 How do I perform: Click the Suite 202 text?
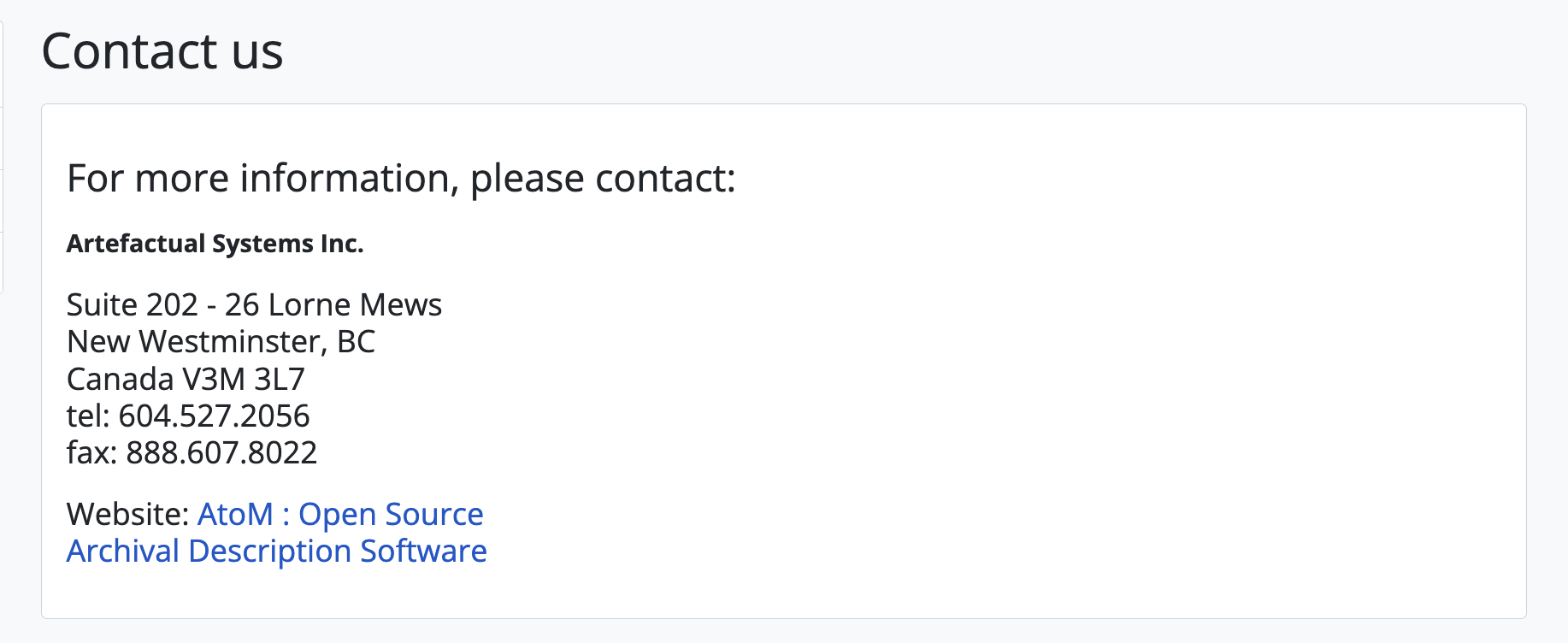(133, 305)
